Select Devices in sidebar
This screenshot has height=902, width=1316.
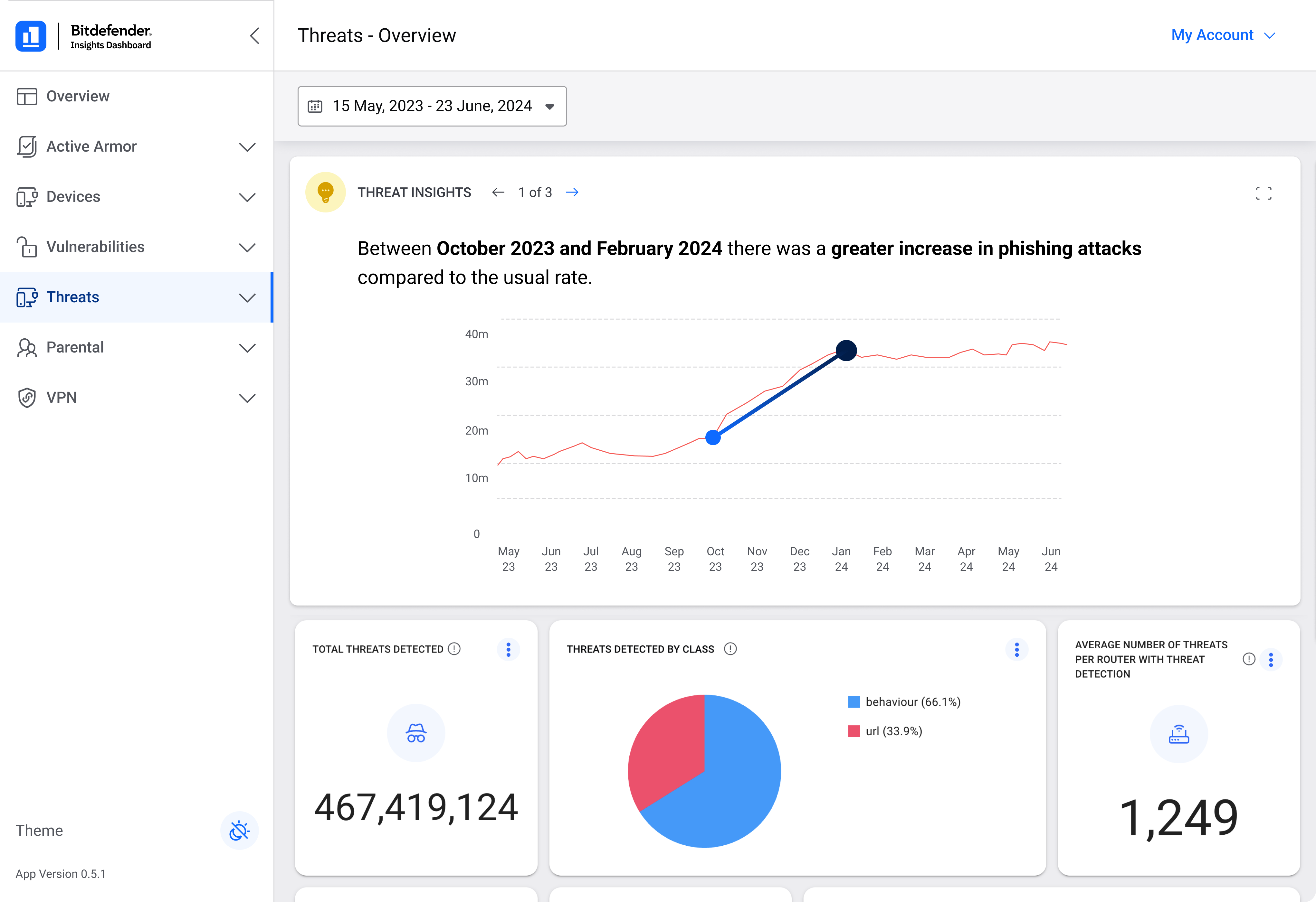(137, 197)
